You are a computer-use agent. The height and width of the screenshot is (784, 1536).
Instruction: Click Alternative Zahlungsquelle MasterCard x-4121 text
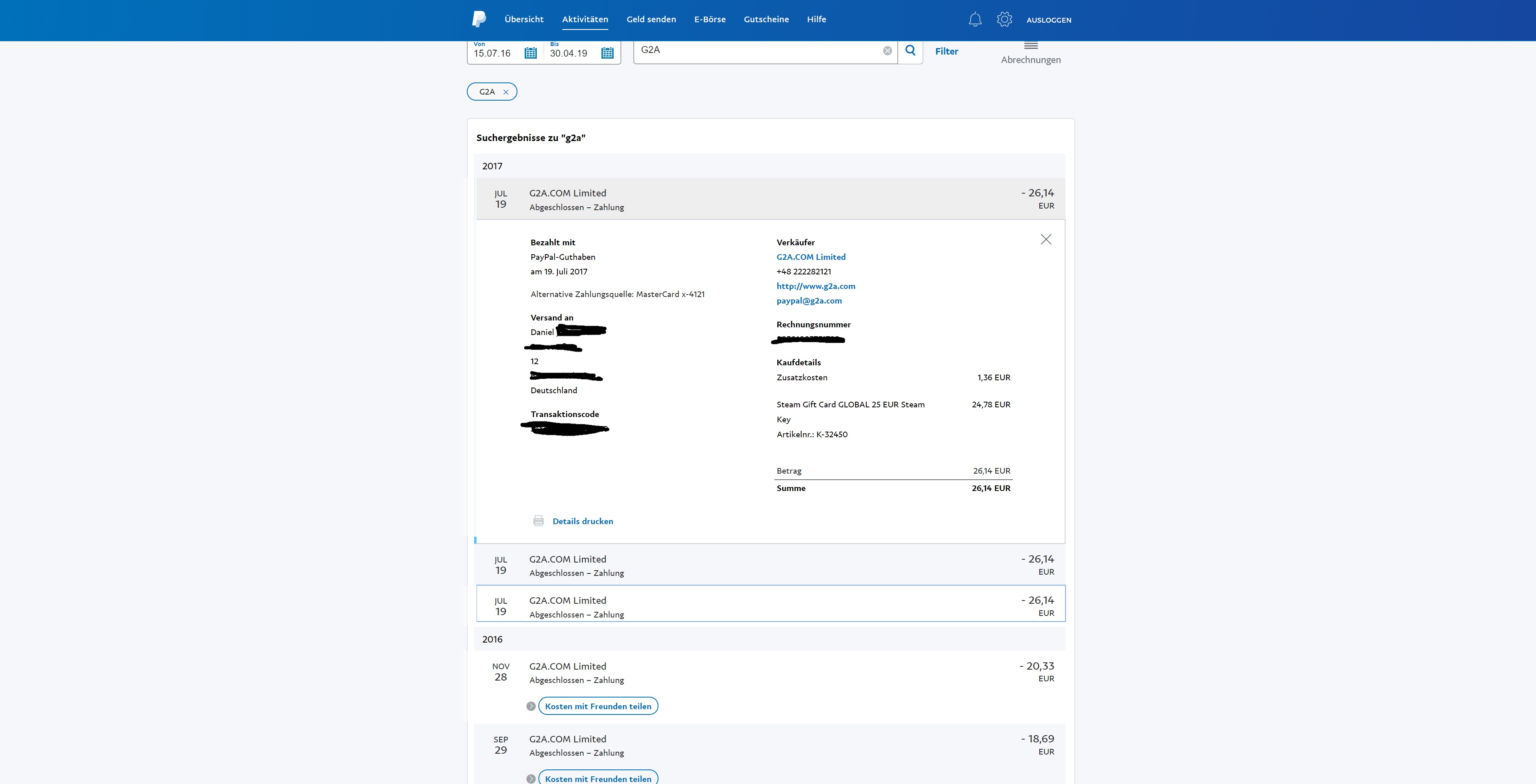point(617,295)
